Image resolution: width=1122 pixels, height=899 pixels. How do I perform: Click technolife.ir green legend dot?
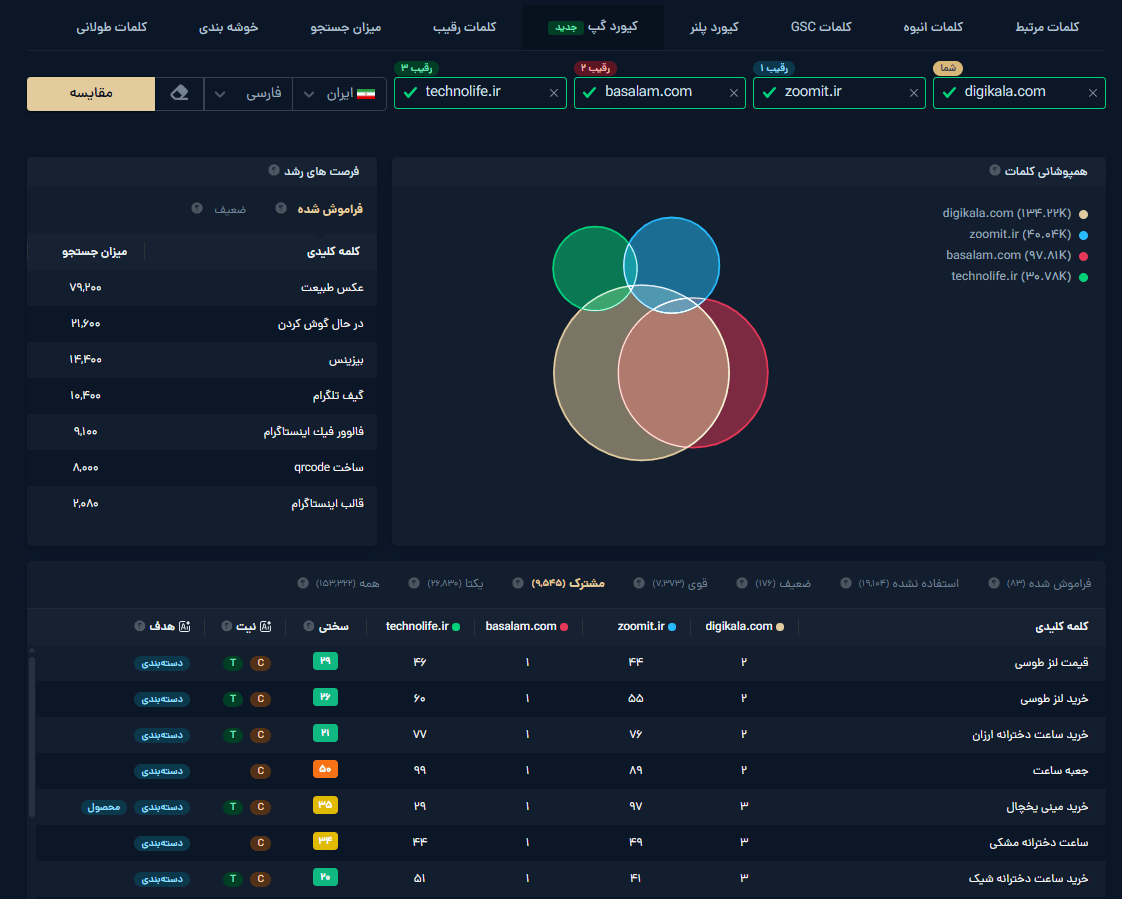pyautogui.click(x=1083, y=277)
